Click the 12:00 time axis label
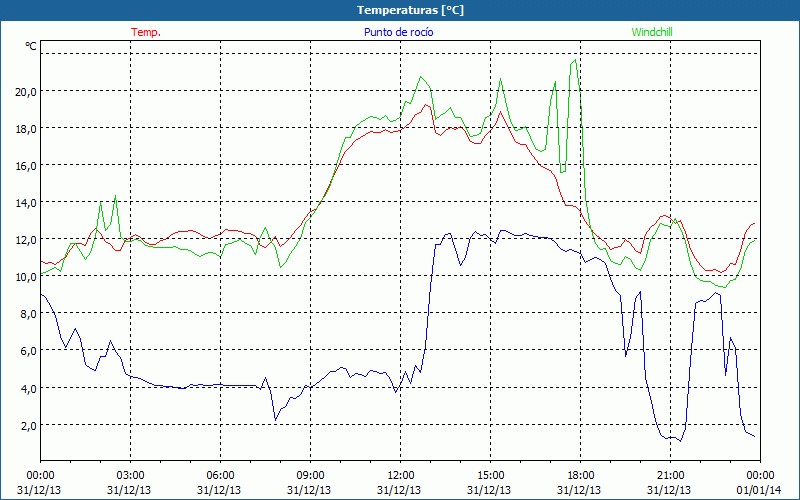800x500 pixels. pos(401,476)
